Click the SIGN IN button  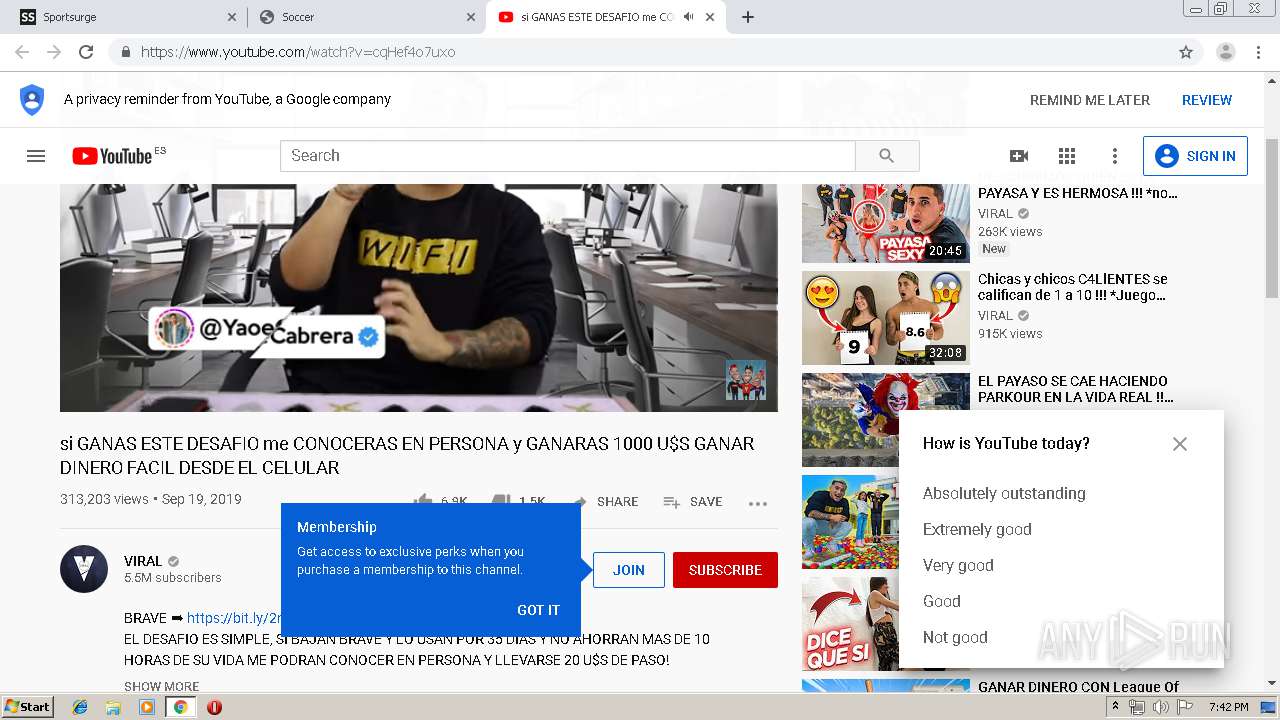(x=1195, y=156)
